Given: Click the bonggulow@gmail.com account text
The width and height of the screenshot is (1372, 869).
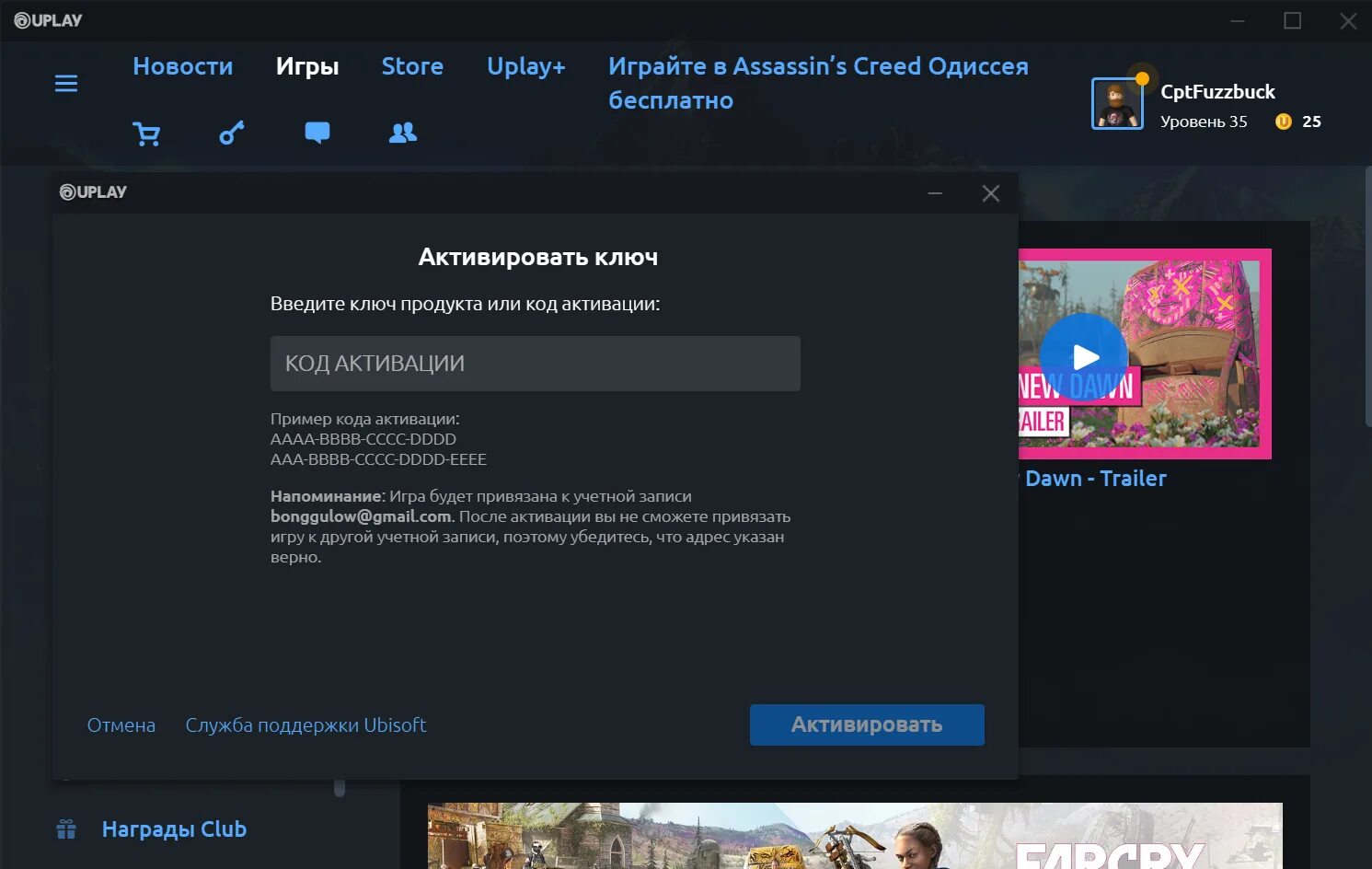Looking at the screenshot, I should [361, 516].
